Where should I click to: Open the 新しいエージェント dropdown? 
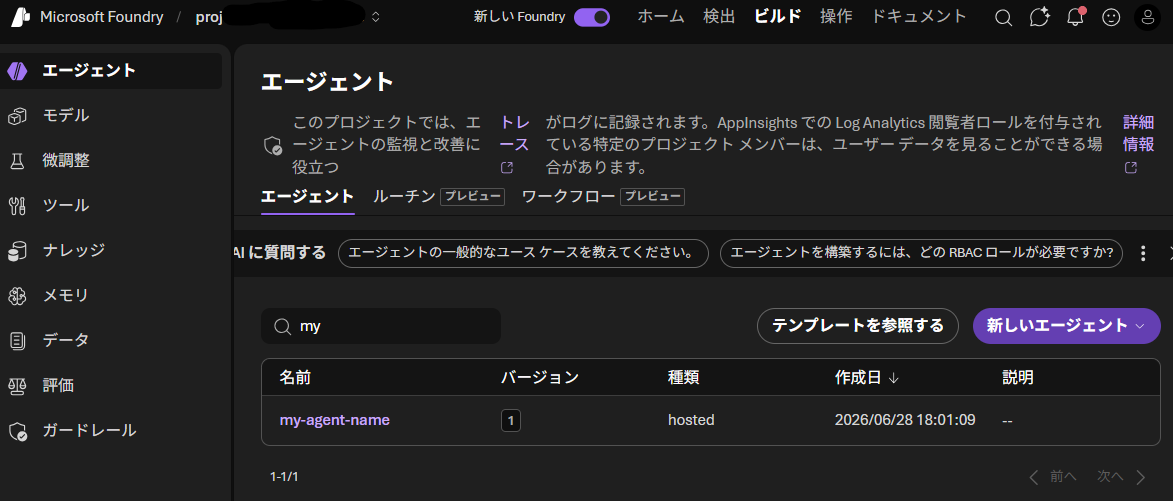tap(1066, 326)
